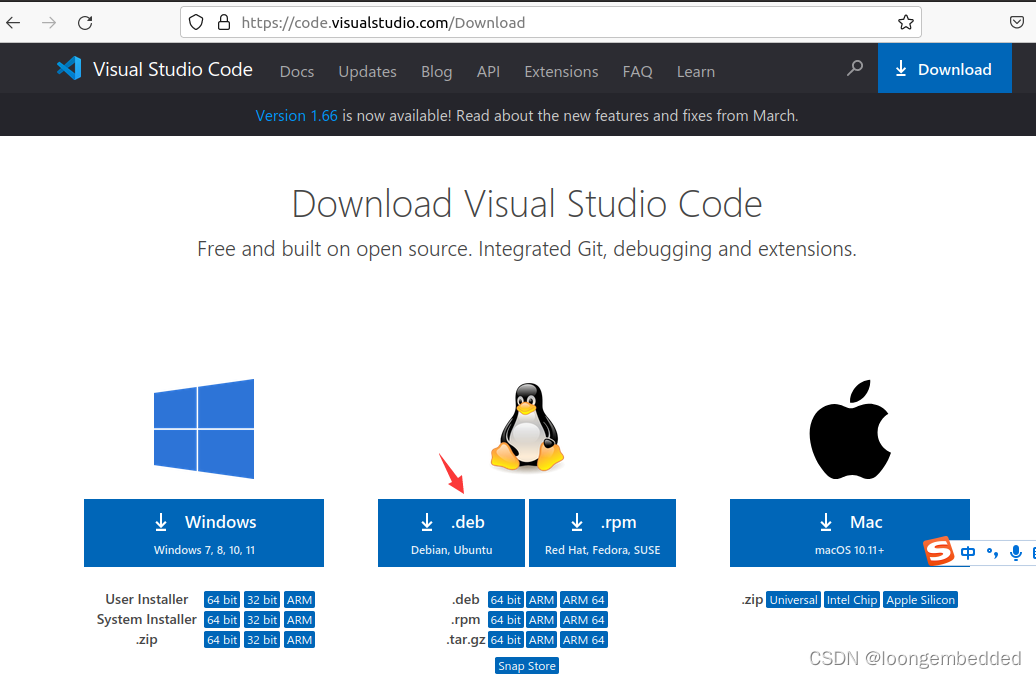Click the Windows logo image
Screen dimensions: 1036x678
[x=204, y=429]
